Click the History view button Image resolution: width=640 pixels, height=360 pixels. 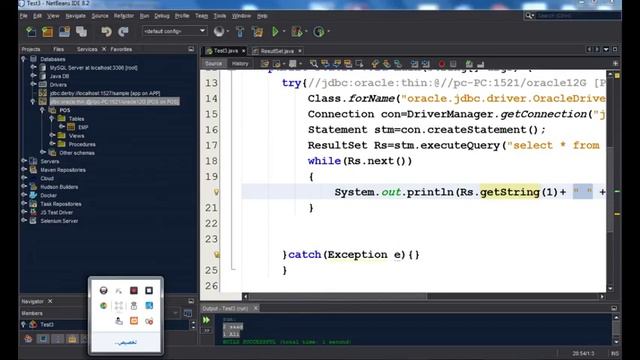click(240, 64)
